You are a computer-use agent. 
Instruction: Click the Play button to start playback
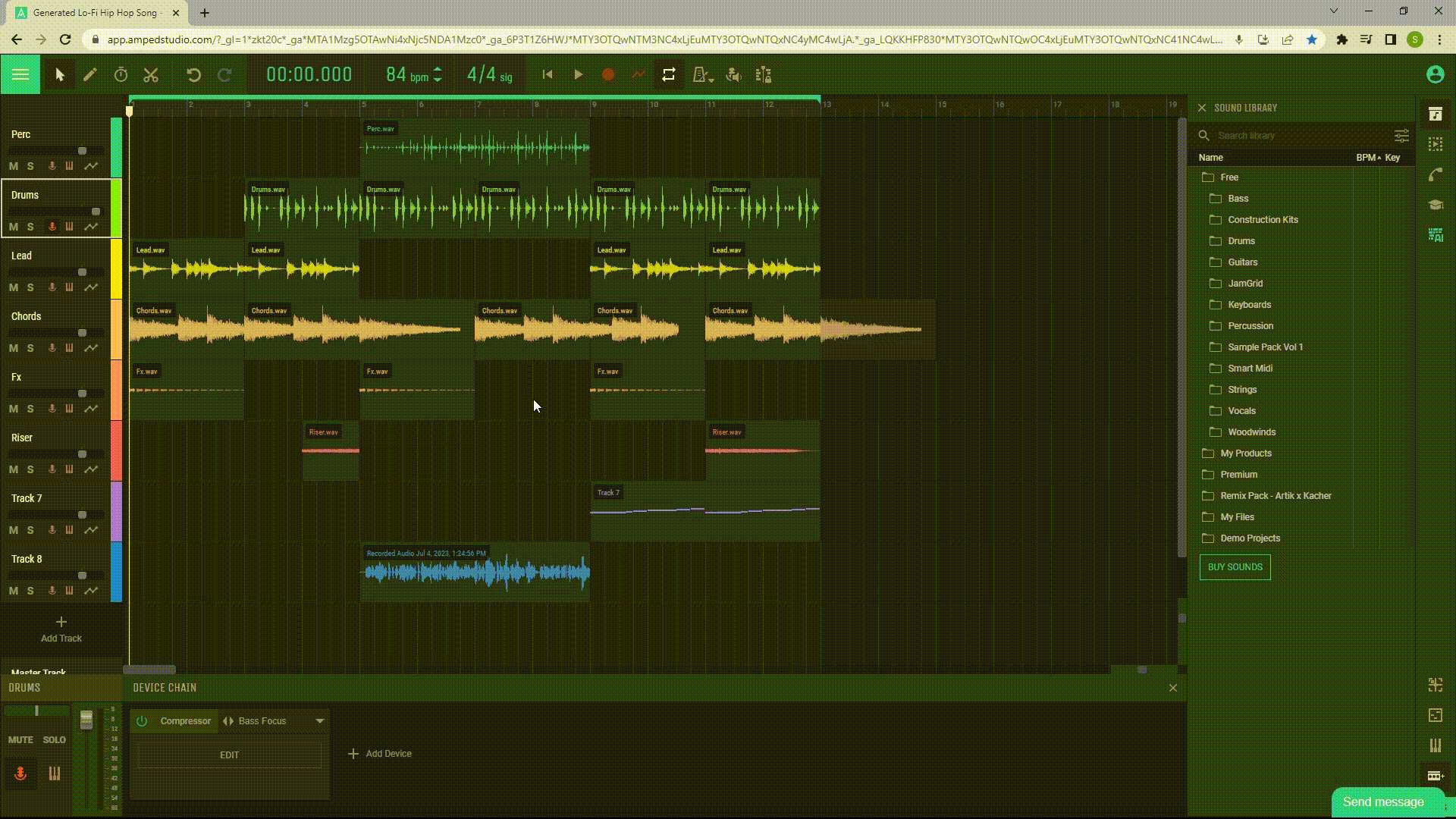tap(578, 75)
